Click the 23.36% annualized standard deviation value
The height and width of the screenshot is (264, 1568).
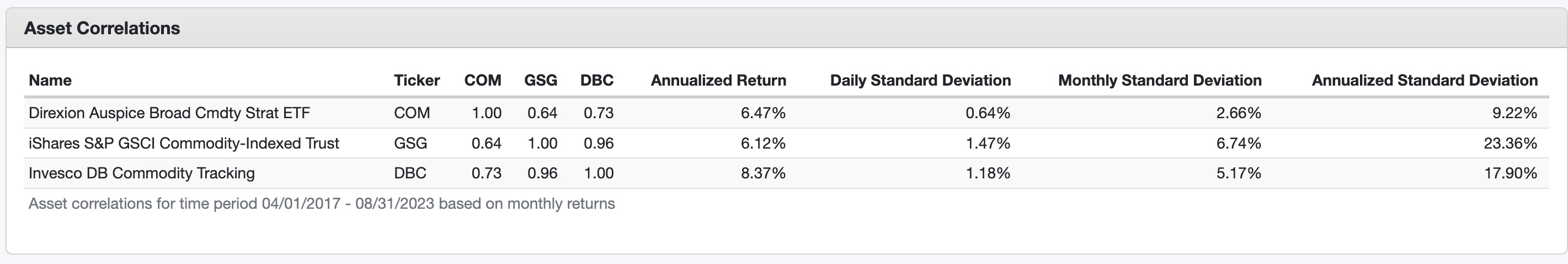[x=1510, y=143]
